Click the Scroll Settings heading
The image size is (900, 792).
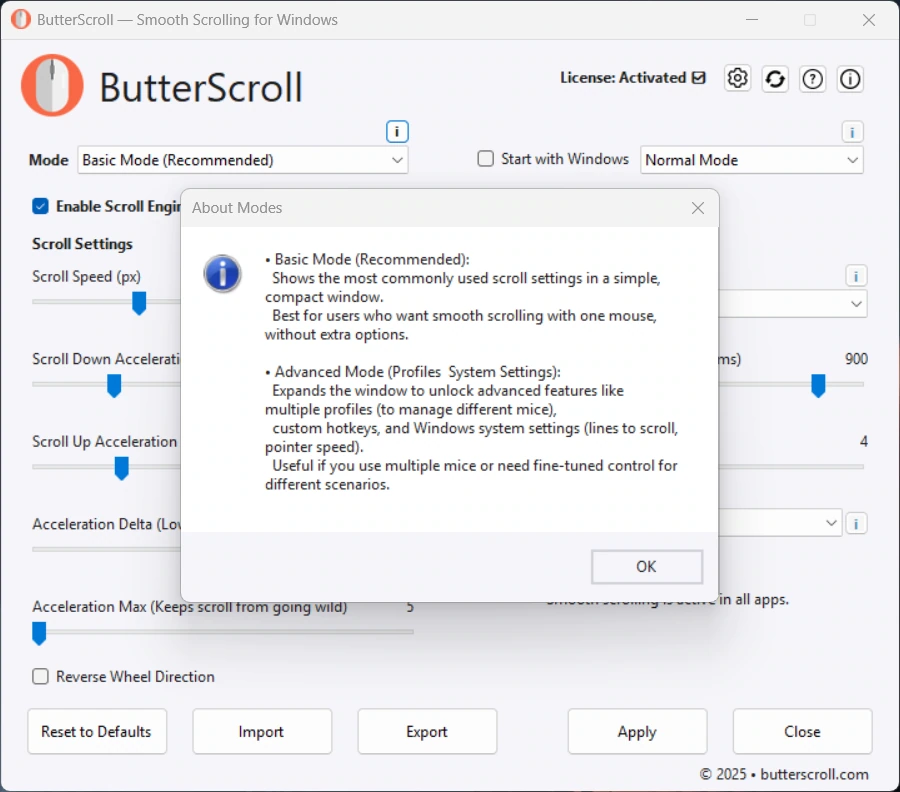[82, 244]
